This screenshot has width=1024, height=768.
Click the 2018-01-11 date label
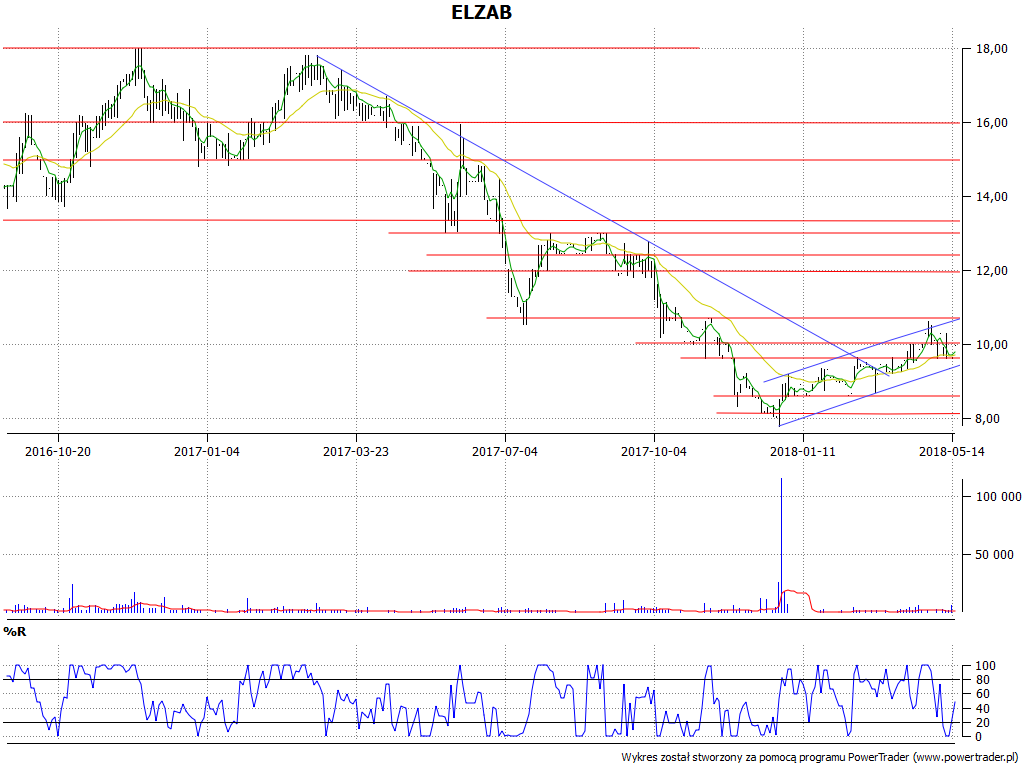tap(803, 451)
